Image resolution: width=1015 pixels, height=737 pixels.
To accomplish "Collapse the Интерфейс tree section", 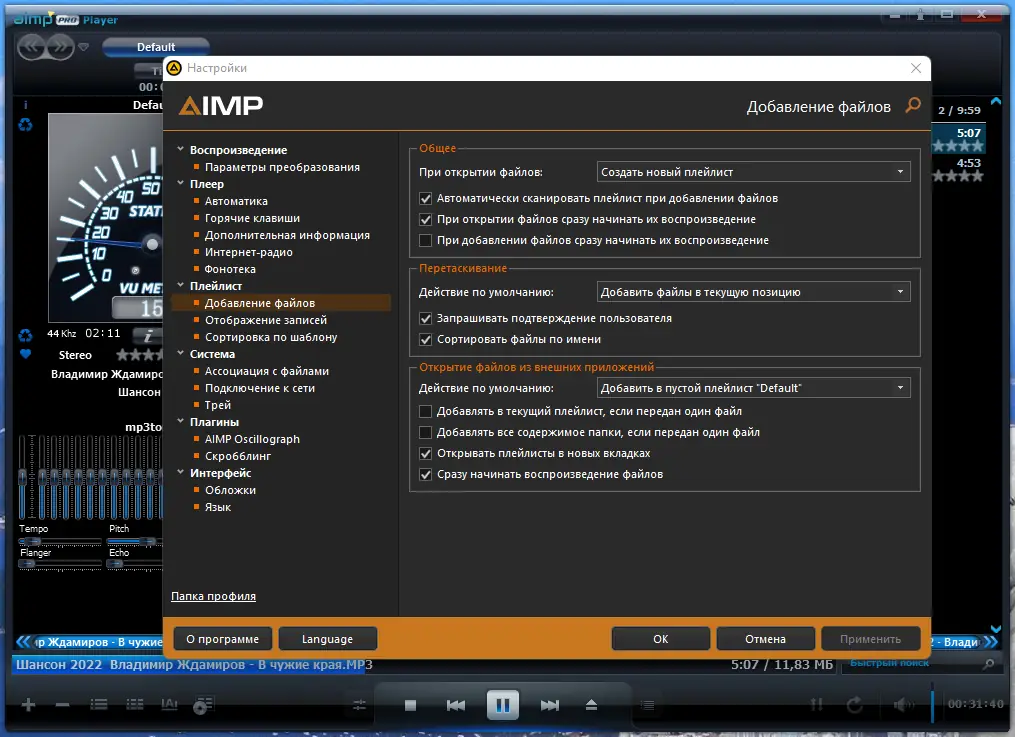I will pyautogui.click(x=181, y=472).
